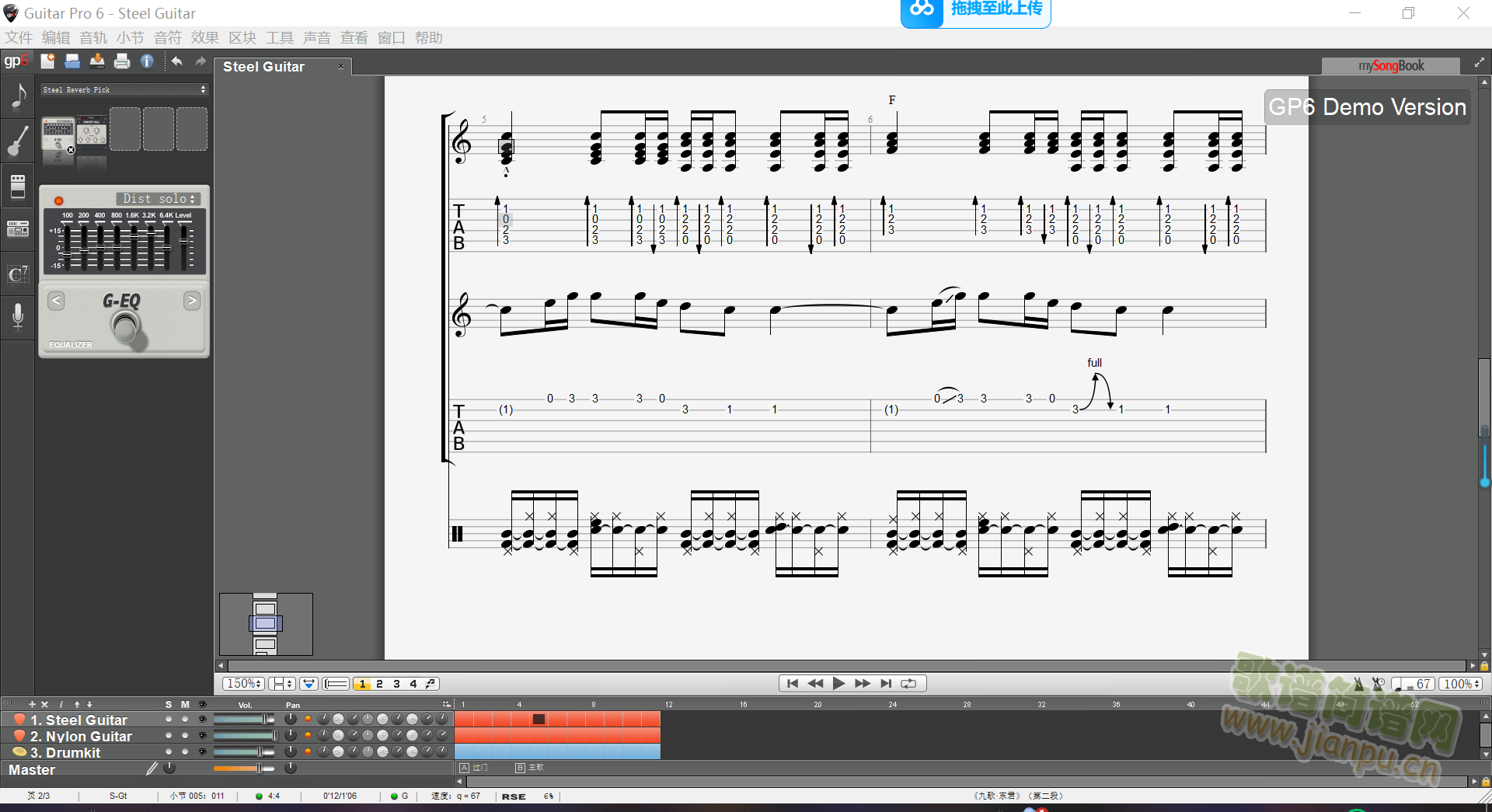Open the 音轨 menu

[93, 38]
